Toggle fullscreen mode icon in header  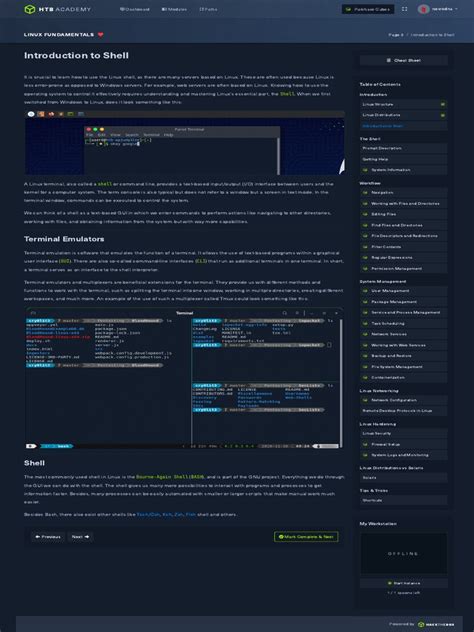click(405, 9)
